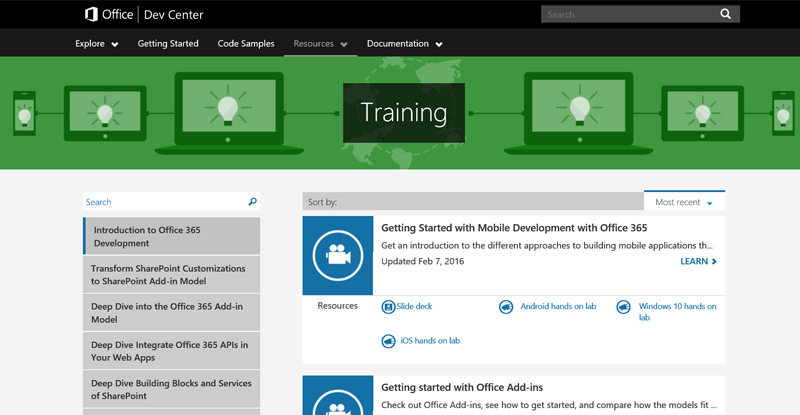Image resolution: width=800 pixels, height=415 pixels.
Task: Expand the Resources menu
Action: click(x=320, y=44)
